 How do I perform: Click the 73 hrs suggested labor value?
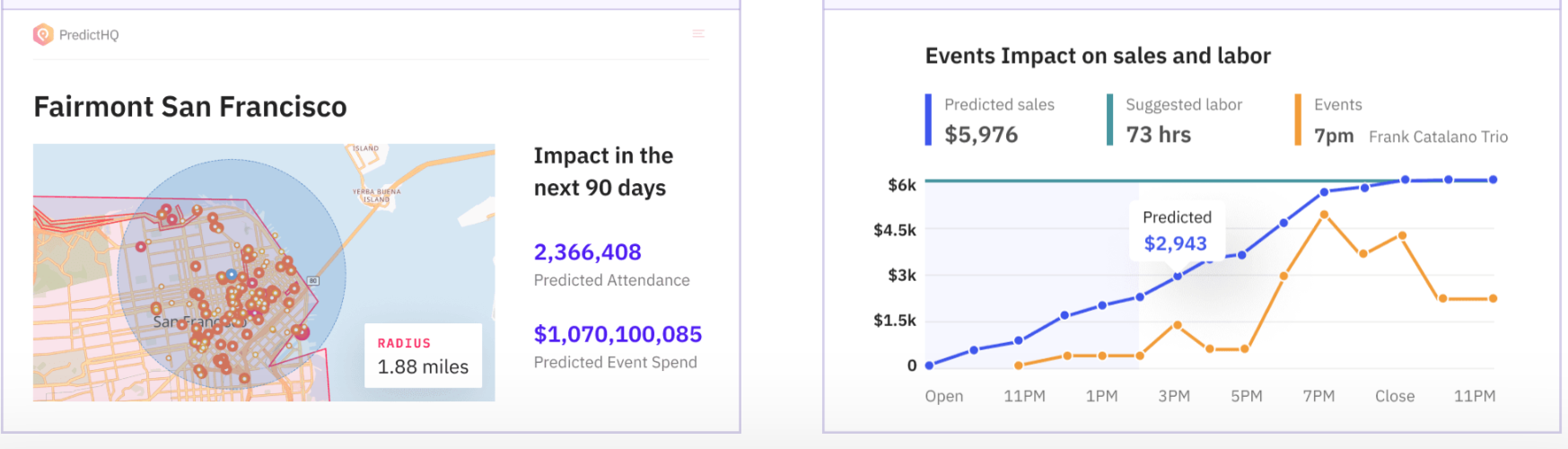[1158, 135]
